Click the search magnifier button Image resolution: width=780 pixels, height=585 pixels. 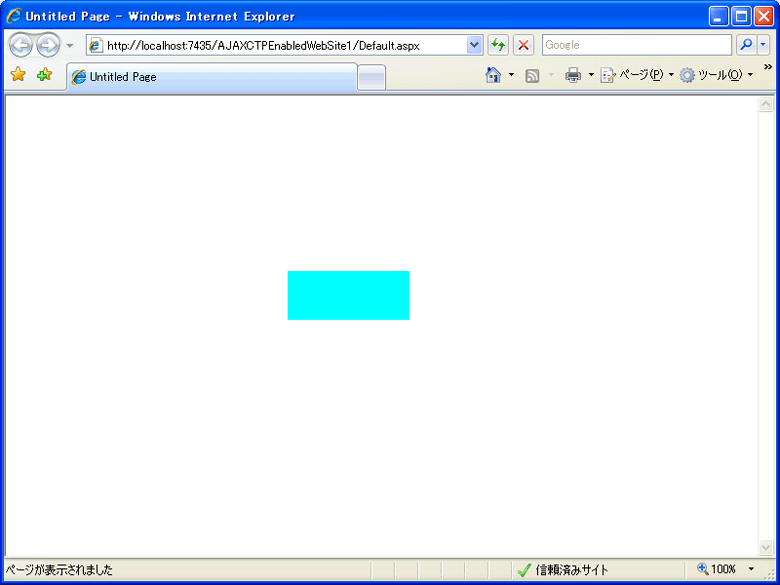click(746, 45)
